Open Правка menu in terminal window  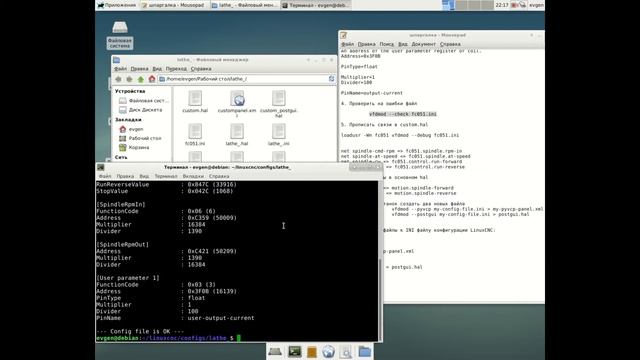(125, 176)
